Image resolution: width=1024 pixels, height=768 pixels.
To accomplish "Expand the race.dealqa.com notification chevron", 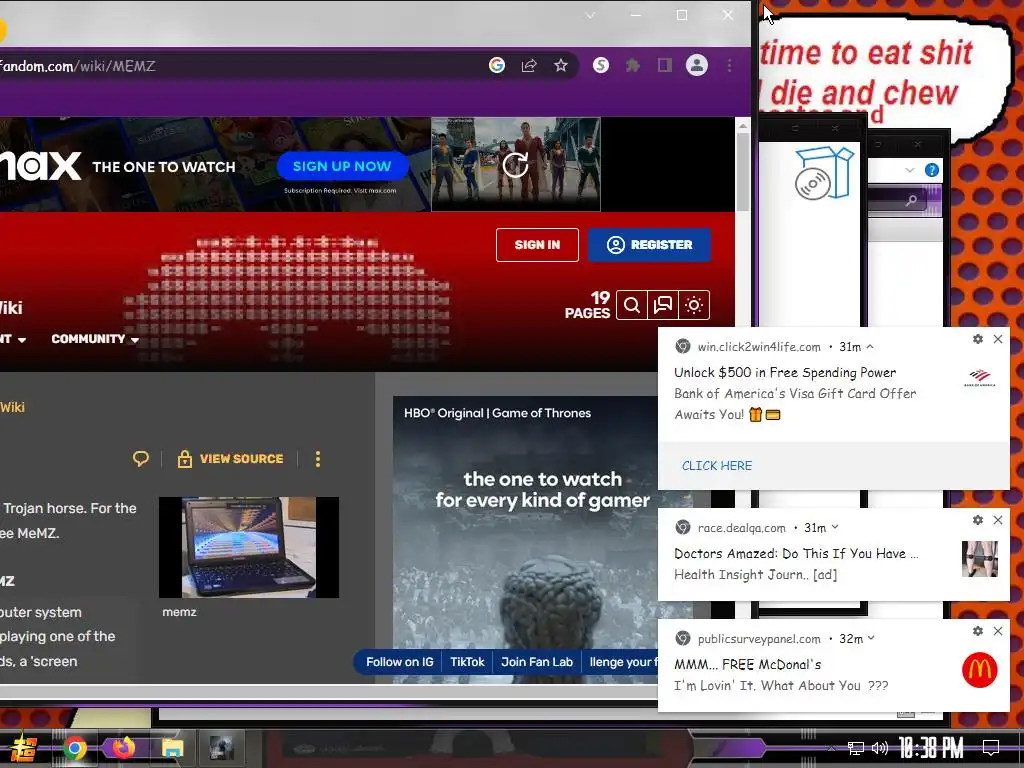I will click(x=835, y=528).
